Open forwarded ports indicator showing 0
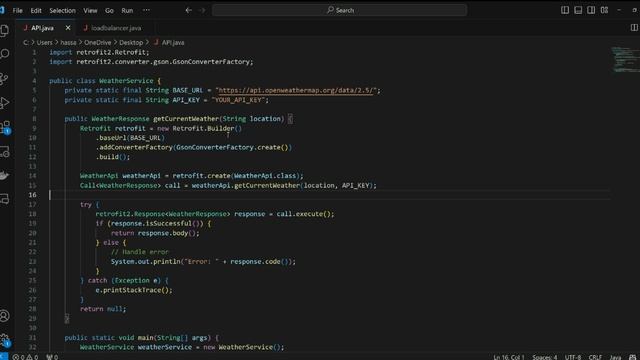The width and height of the screenshot is (640, 360). [52, 357]
